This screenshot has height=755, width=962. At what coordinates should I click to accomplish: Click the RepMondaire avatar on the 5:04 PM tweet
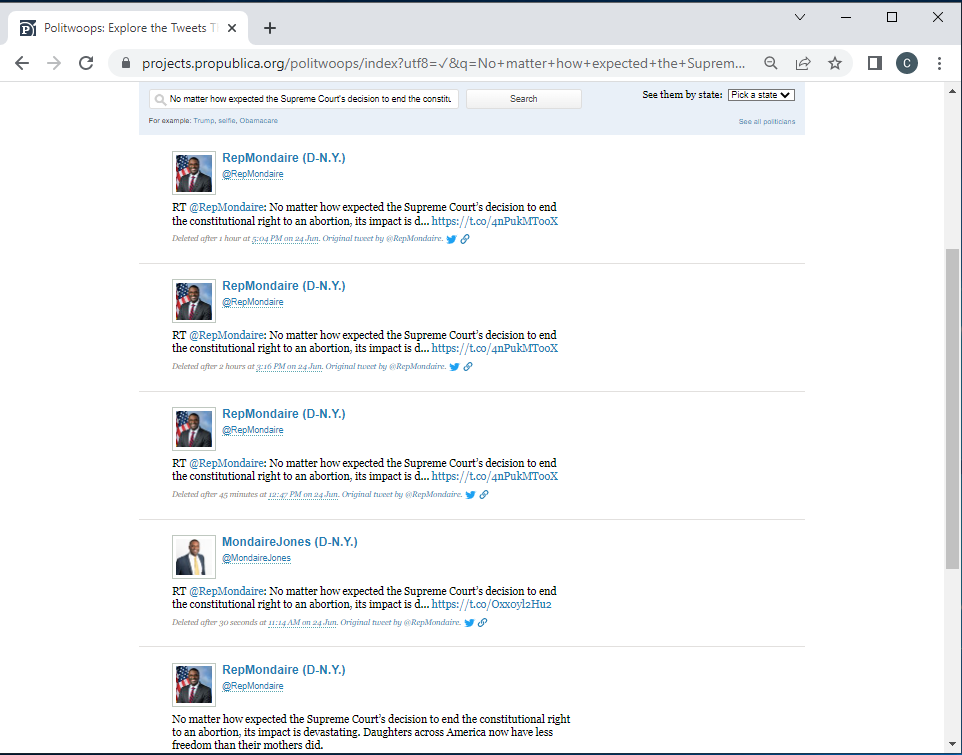[x=194, y=173]
